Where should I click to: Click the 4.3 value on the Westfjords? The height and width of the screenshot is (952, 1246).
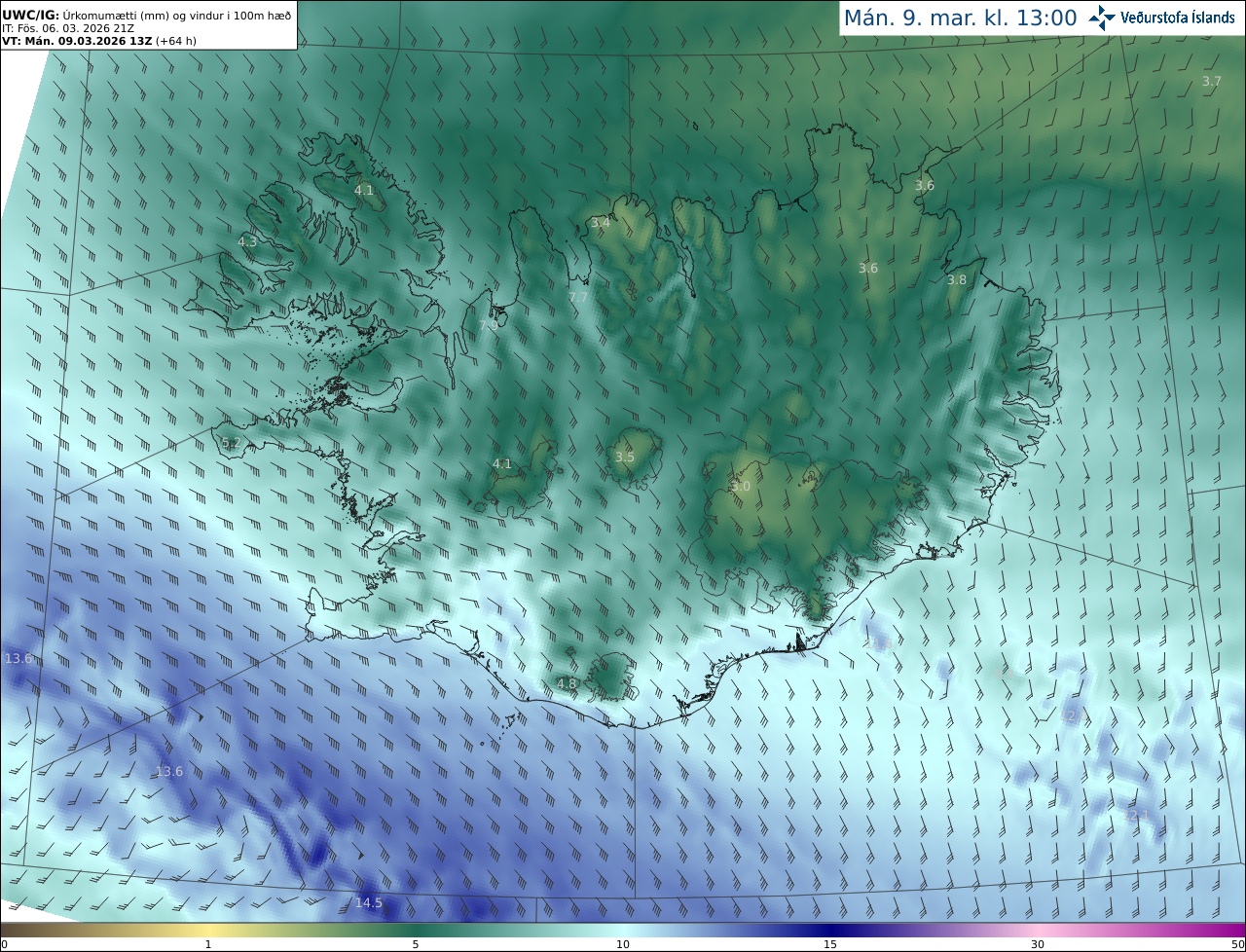[x=248, y=242]
